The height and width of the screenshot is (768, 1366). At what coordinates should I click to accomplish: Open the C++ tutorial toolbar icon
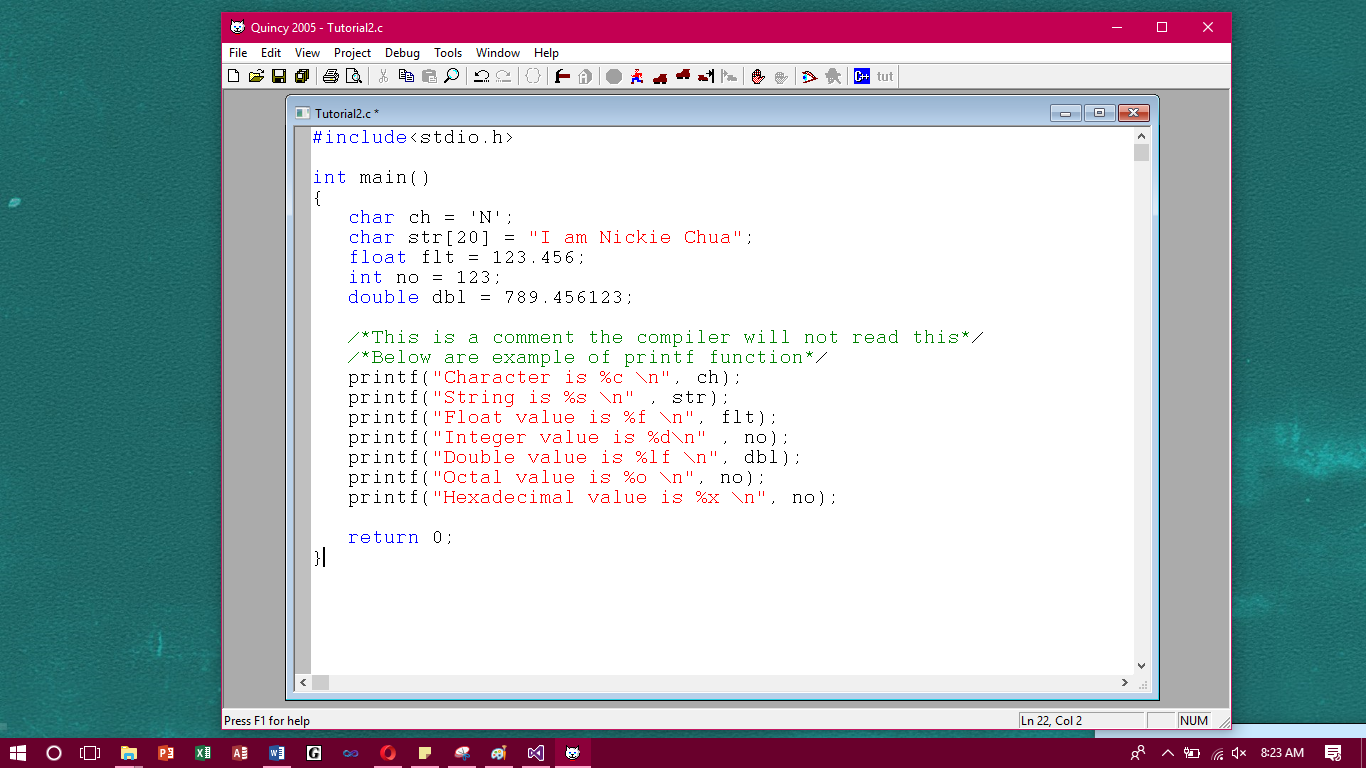click(x=861, y=76)
